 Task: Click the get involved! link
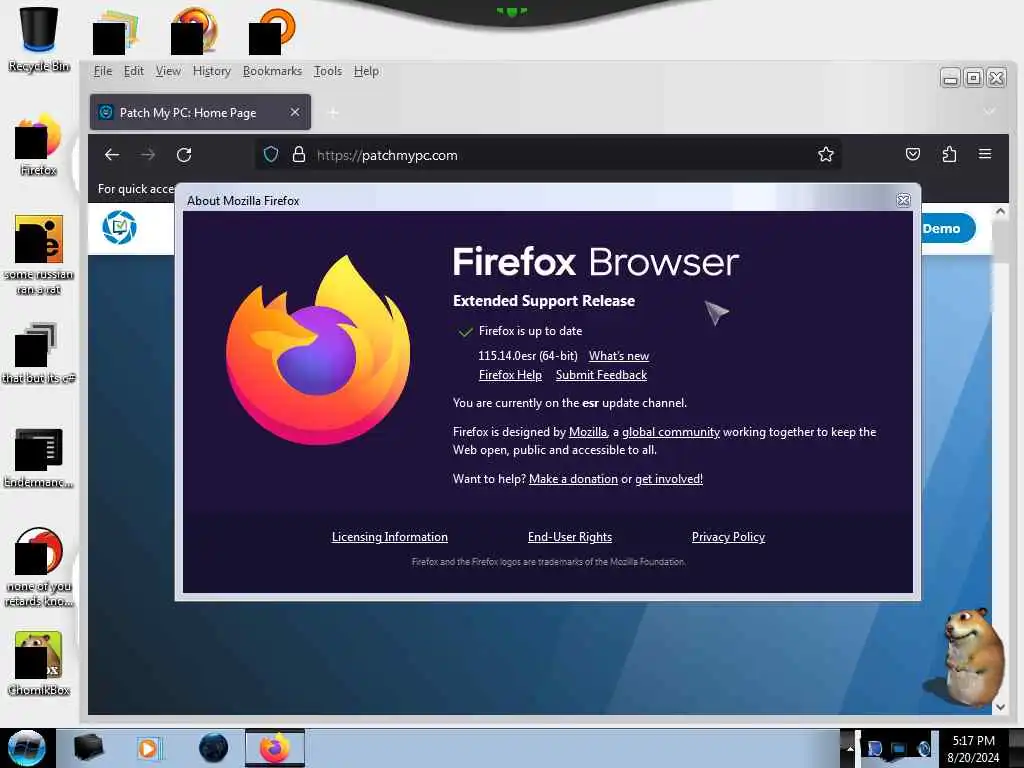point(669,479)
